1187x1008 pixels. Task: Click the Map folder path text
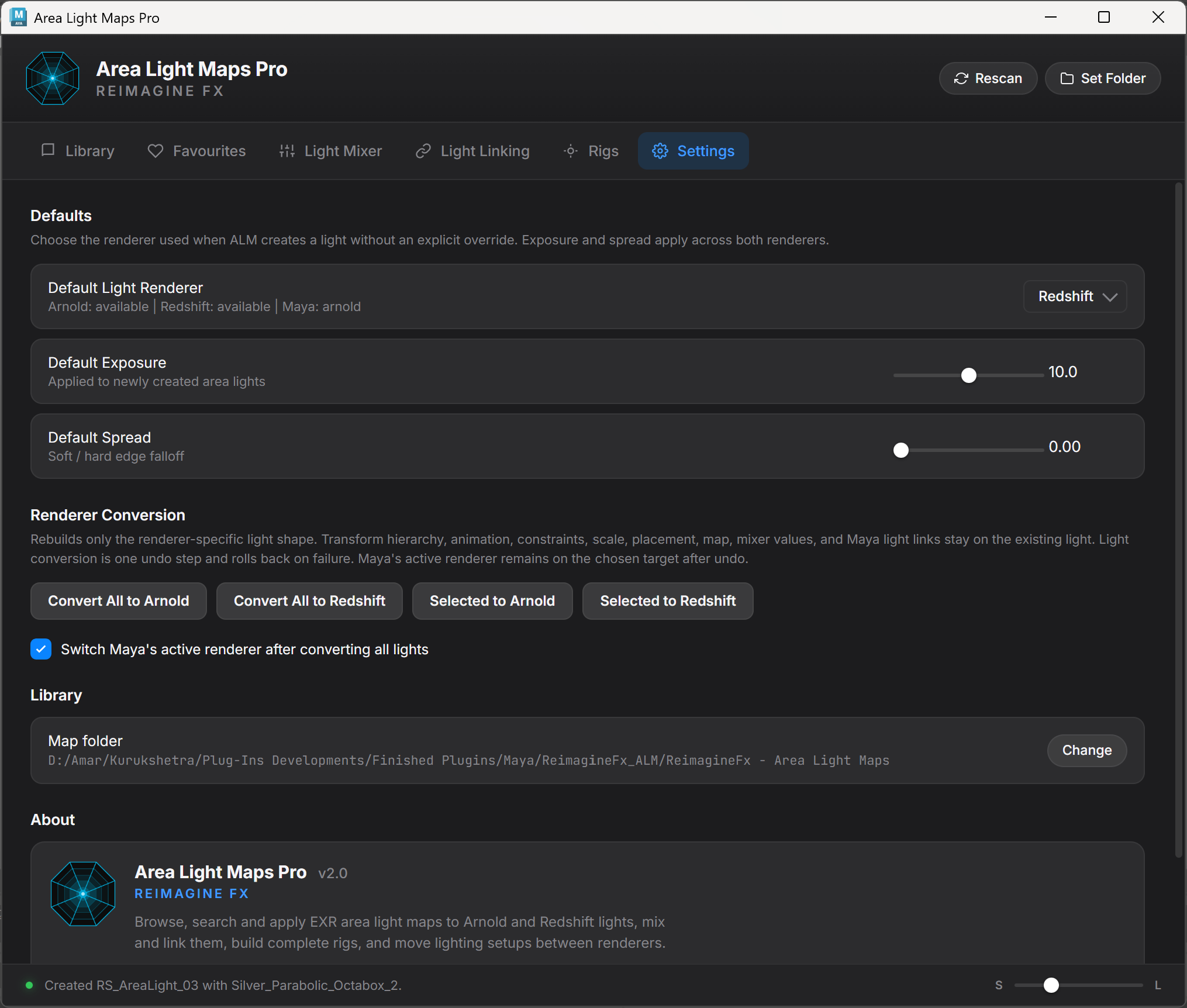(468, 760)
